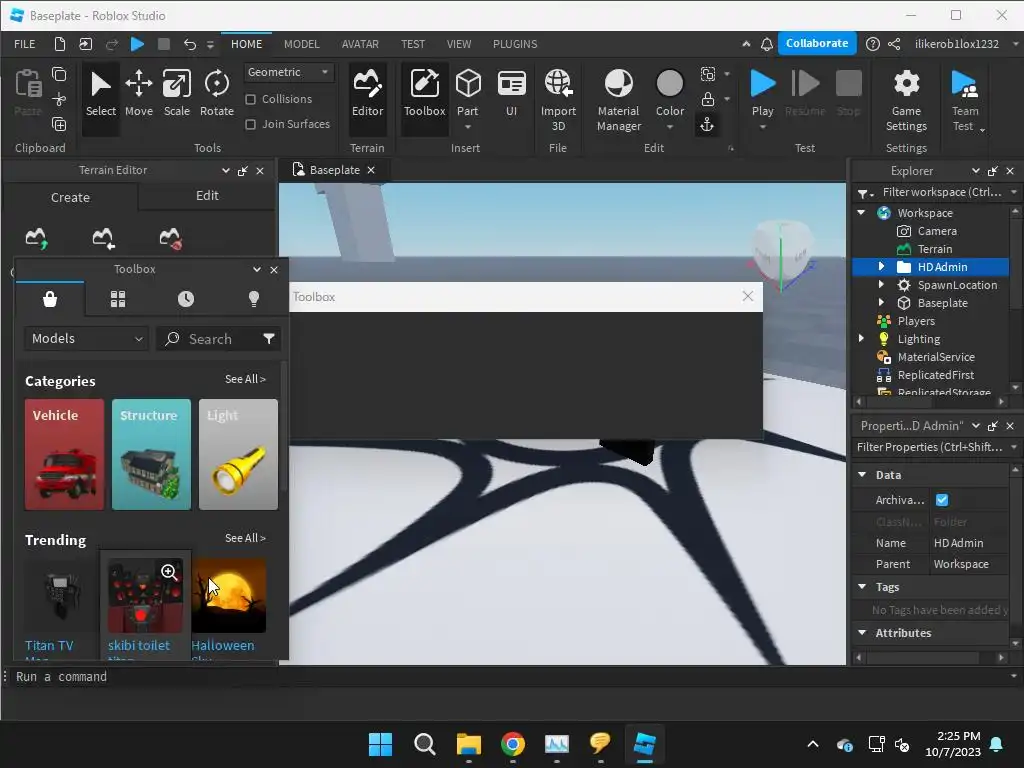Image resolution: width=1024 pixels, height=768 pixels.
Task: Collapse the Tags properties section
Action: pyautogui.click(x=862, y=586)
